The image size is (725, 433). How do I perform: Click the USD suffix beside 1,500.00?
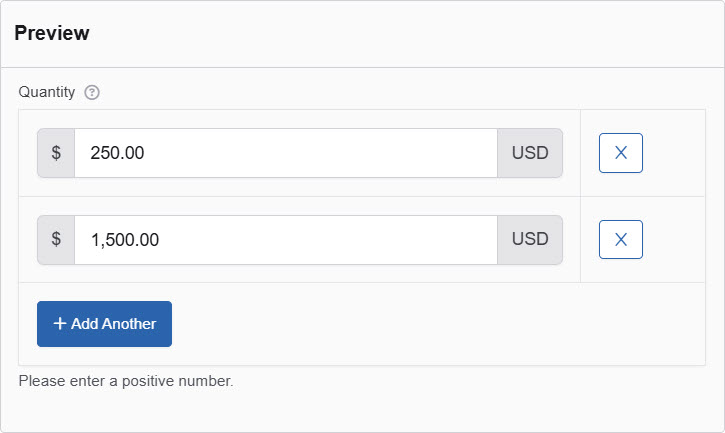(530, 240)
